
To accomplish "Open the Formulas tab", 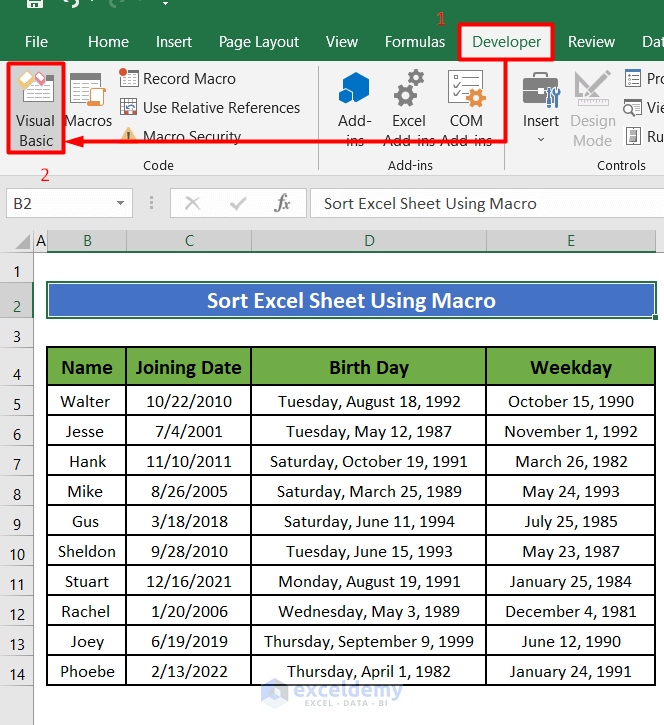I will tap(415, 42).
